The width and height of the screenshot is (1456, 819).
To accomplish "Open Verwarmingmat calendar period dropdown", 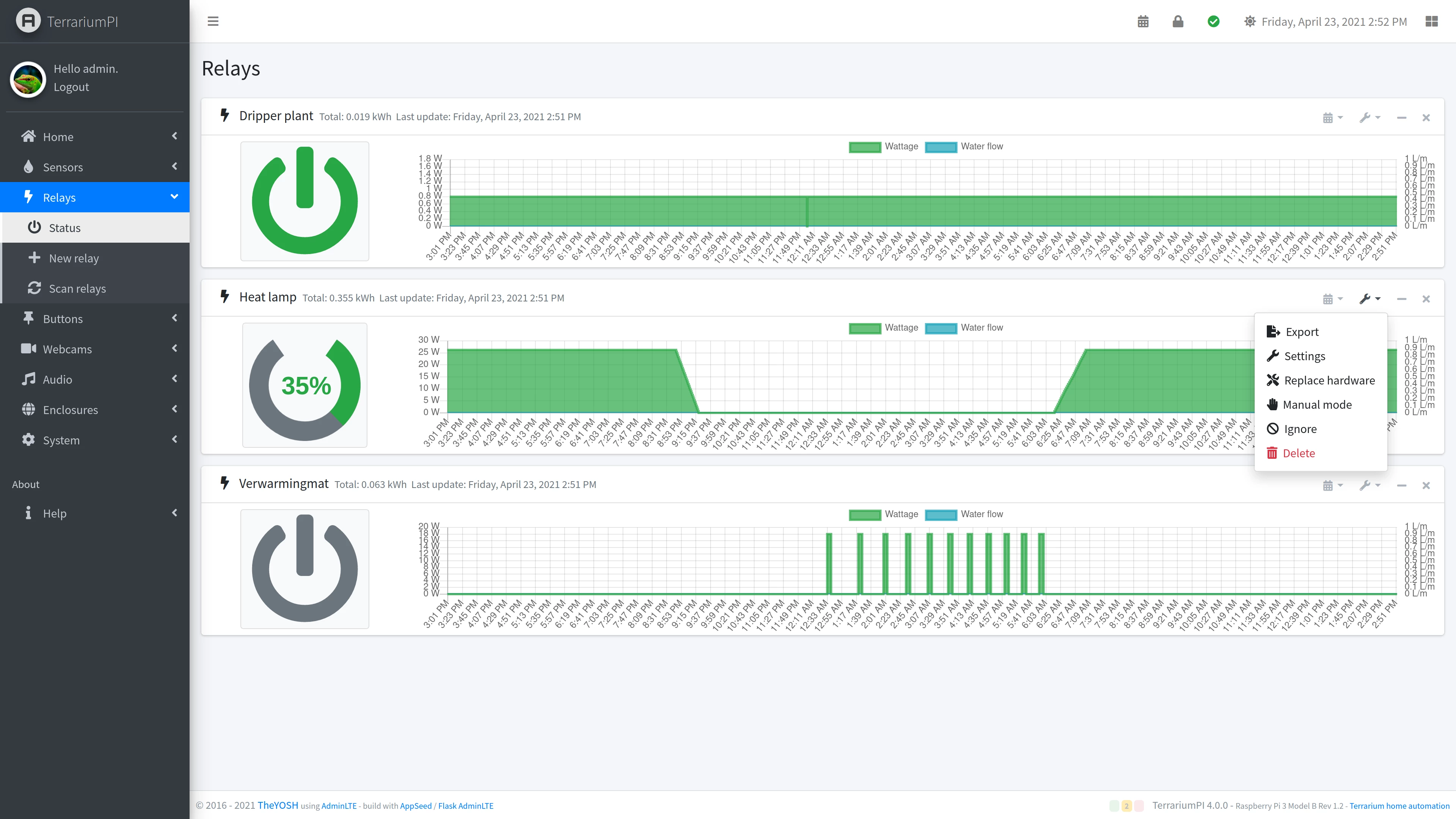I will coord(1332,485).
